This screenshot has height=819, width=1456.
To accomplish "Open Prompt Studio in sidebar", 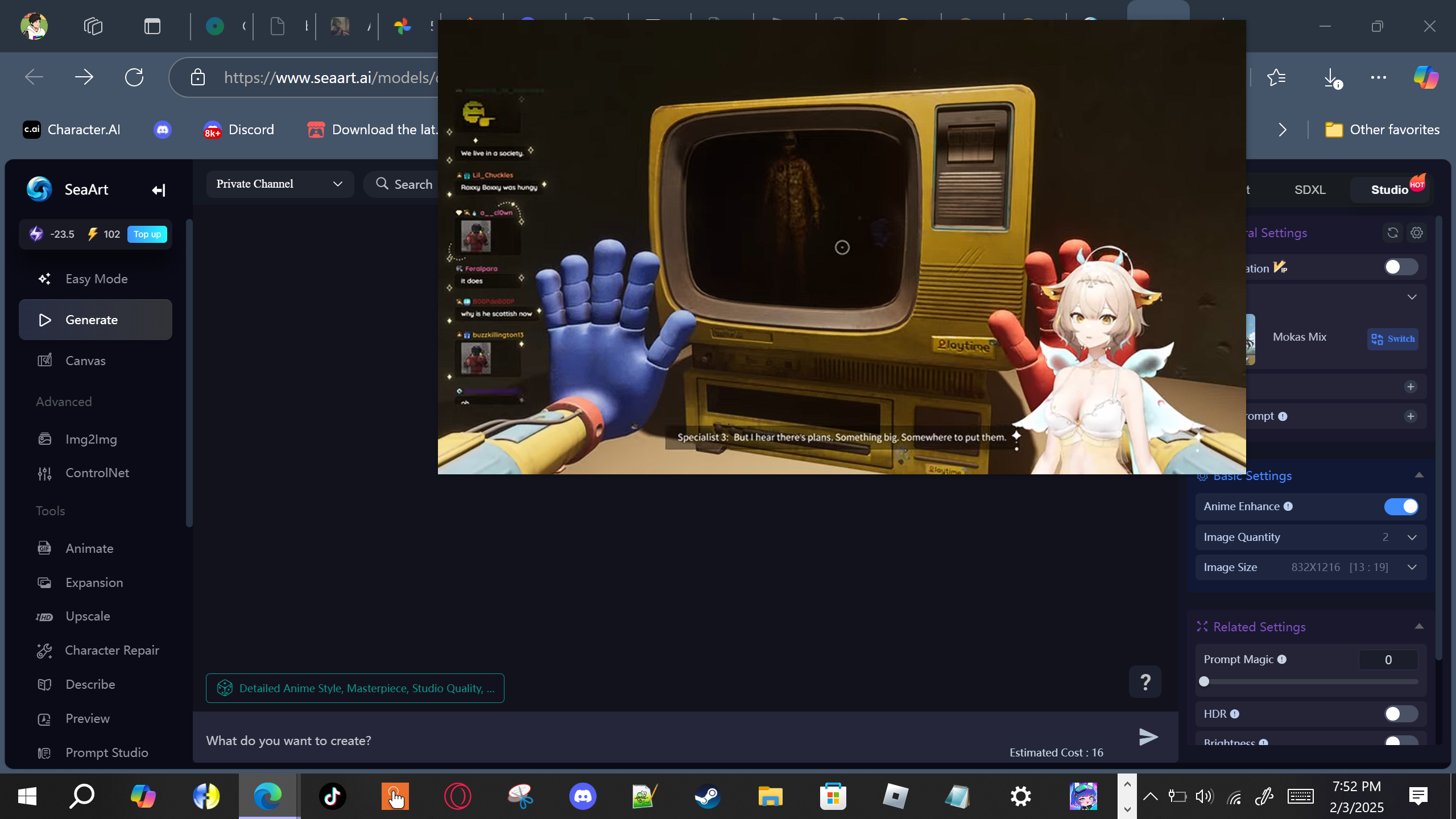I will 96,752.
